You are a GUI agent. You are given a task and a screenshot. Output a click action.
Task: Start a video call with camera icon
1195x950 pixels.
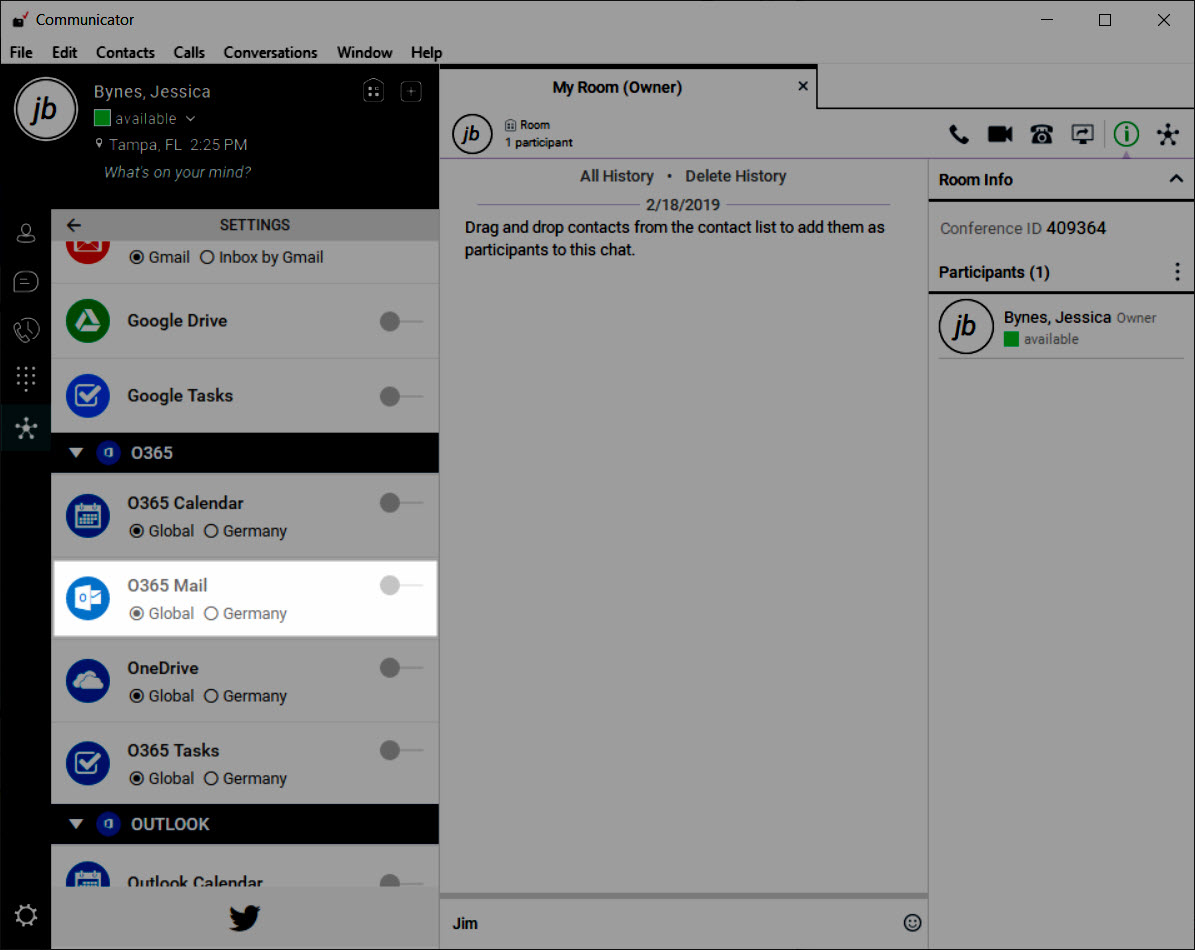[x=1000, y=135]
